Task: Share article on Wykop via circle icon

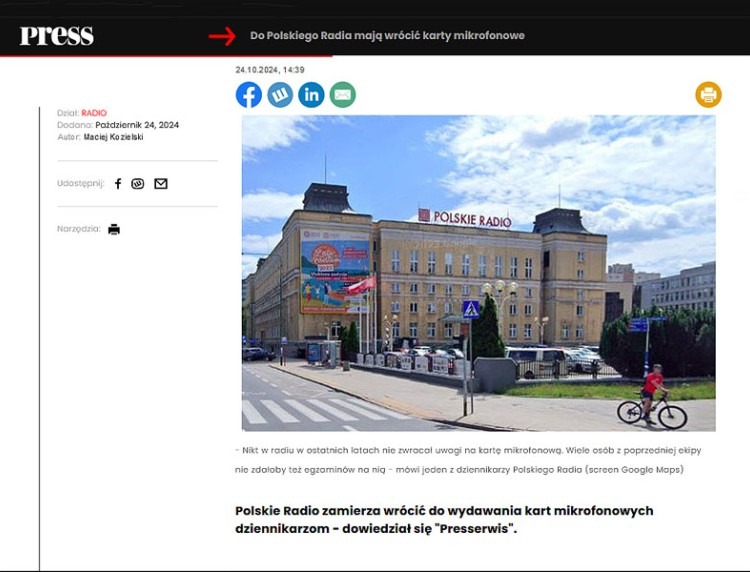Action: click(x=280, y=95)
